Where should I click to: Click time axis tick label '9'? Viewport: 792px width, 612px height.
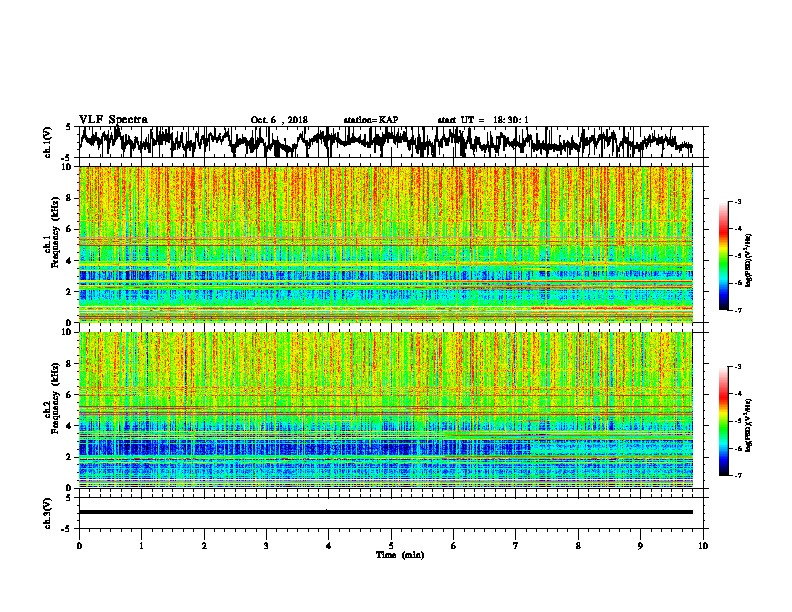point(640,546)
